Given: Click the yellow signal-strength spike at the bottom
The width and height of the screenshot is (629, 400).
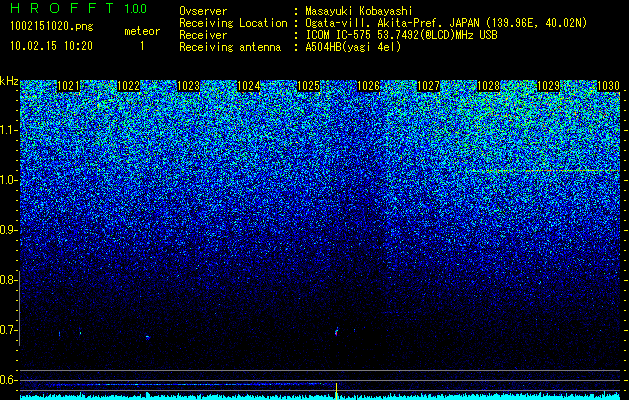Looking at the screenshot, I should point(336,391).
